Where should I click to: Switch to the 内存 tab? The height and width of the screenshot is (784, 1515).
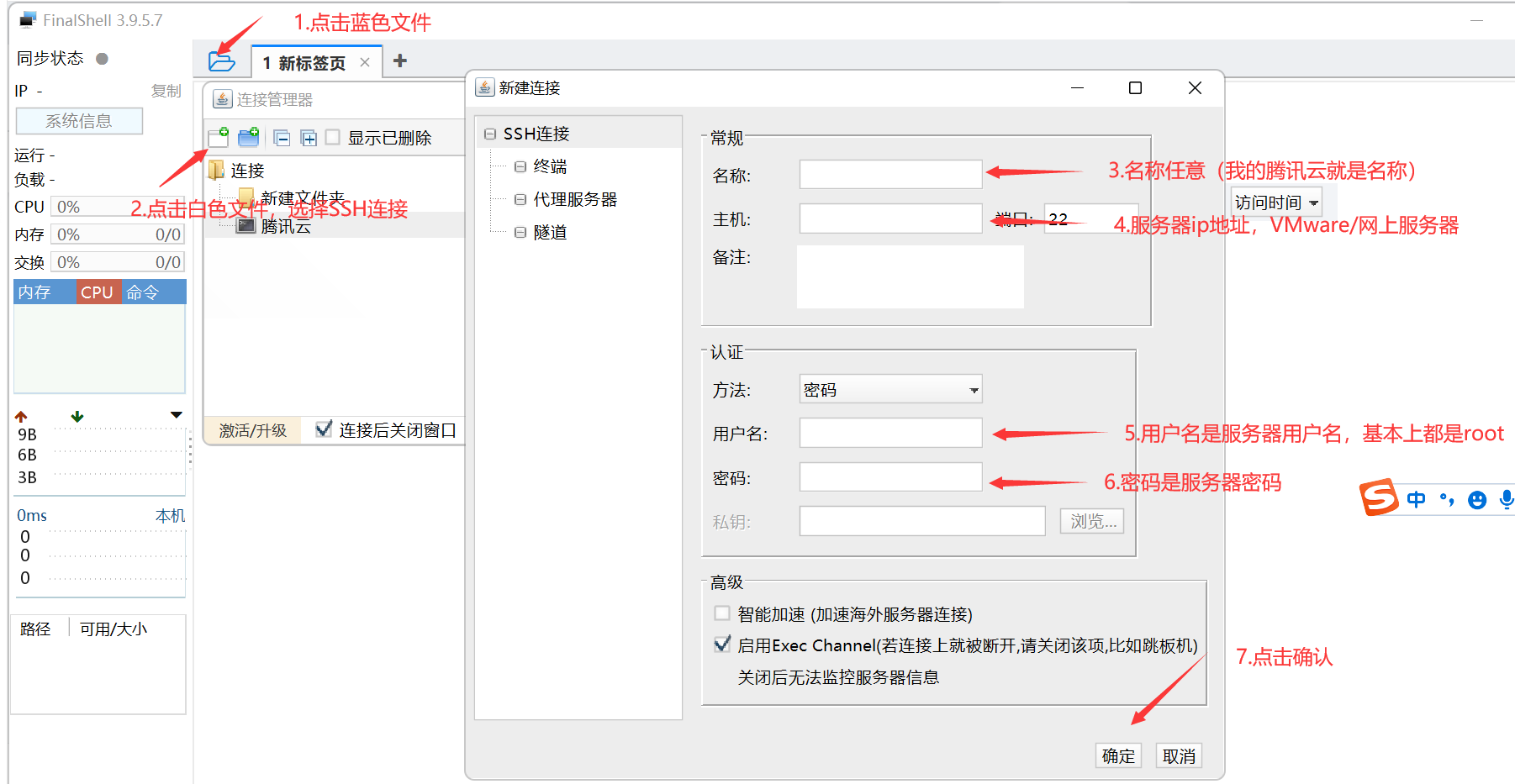[x=34, y=292]
